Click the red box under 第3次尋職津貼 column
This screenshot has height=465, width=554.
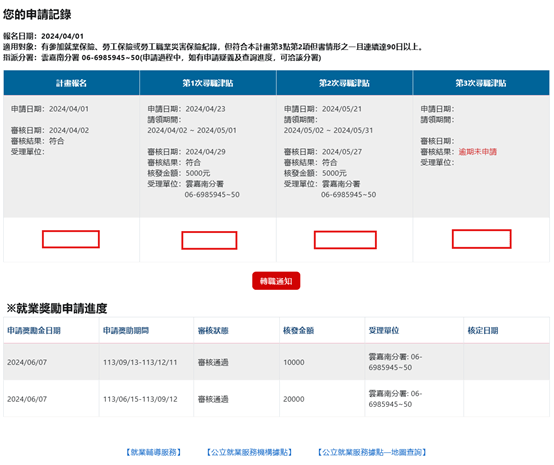pyautogui.click(x=482, y=239)
